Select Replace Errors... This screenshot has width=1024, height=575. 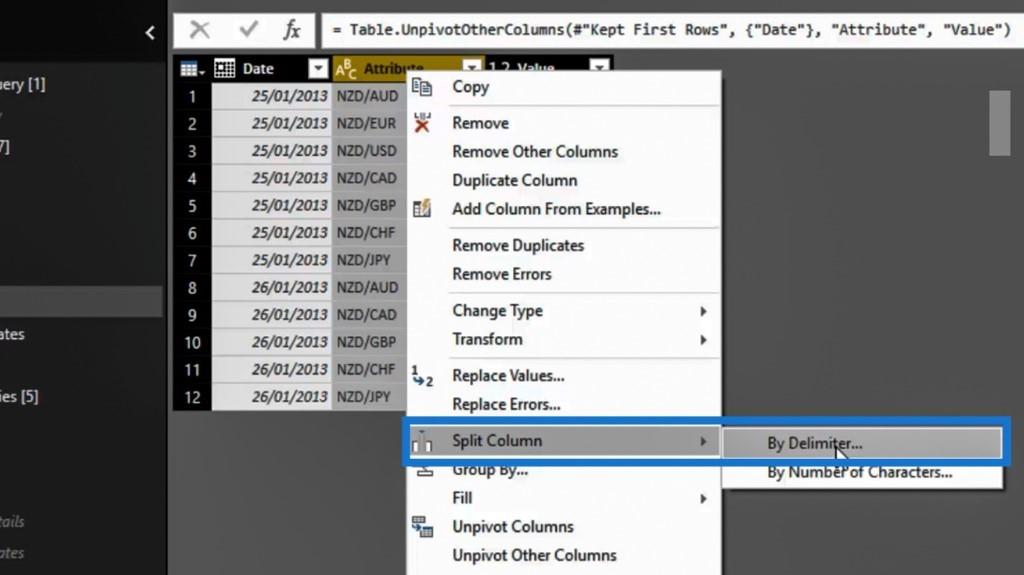[506, 405]
